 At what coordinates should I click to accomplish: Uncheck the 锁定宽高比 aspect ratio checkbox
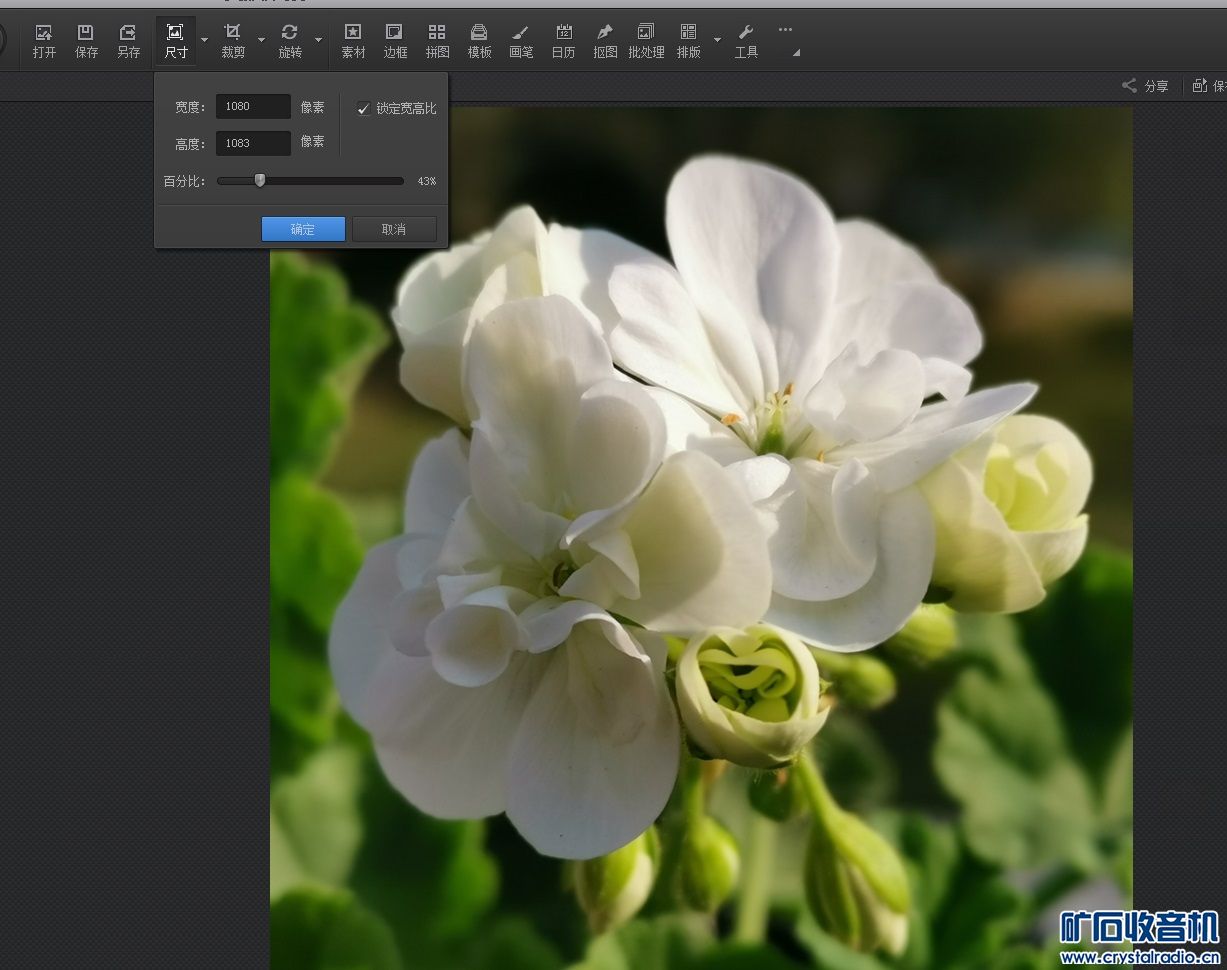pyautogui.click(x=363, y=108)
